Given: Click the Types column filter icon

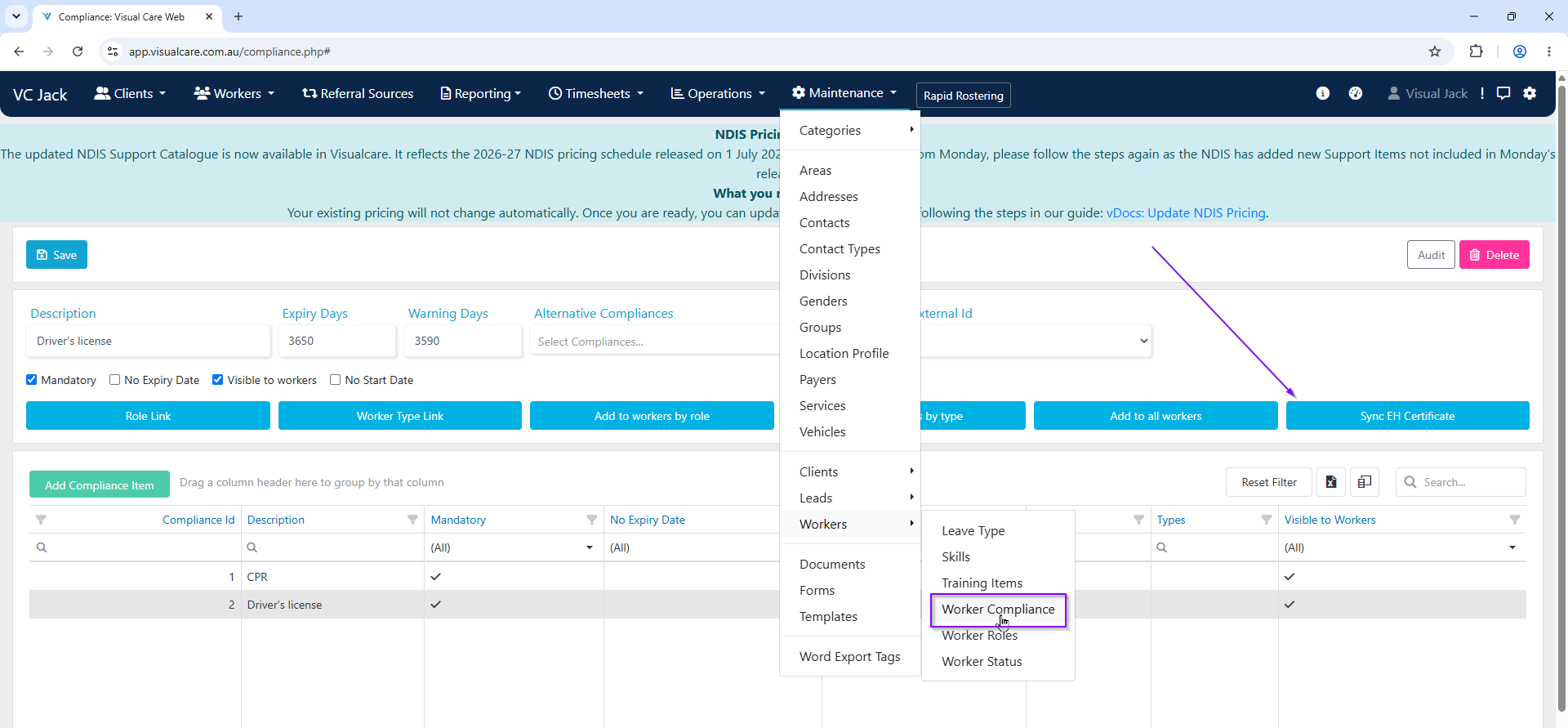Looking at the screenshot, I should coord(1266,520).
